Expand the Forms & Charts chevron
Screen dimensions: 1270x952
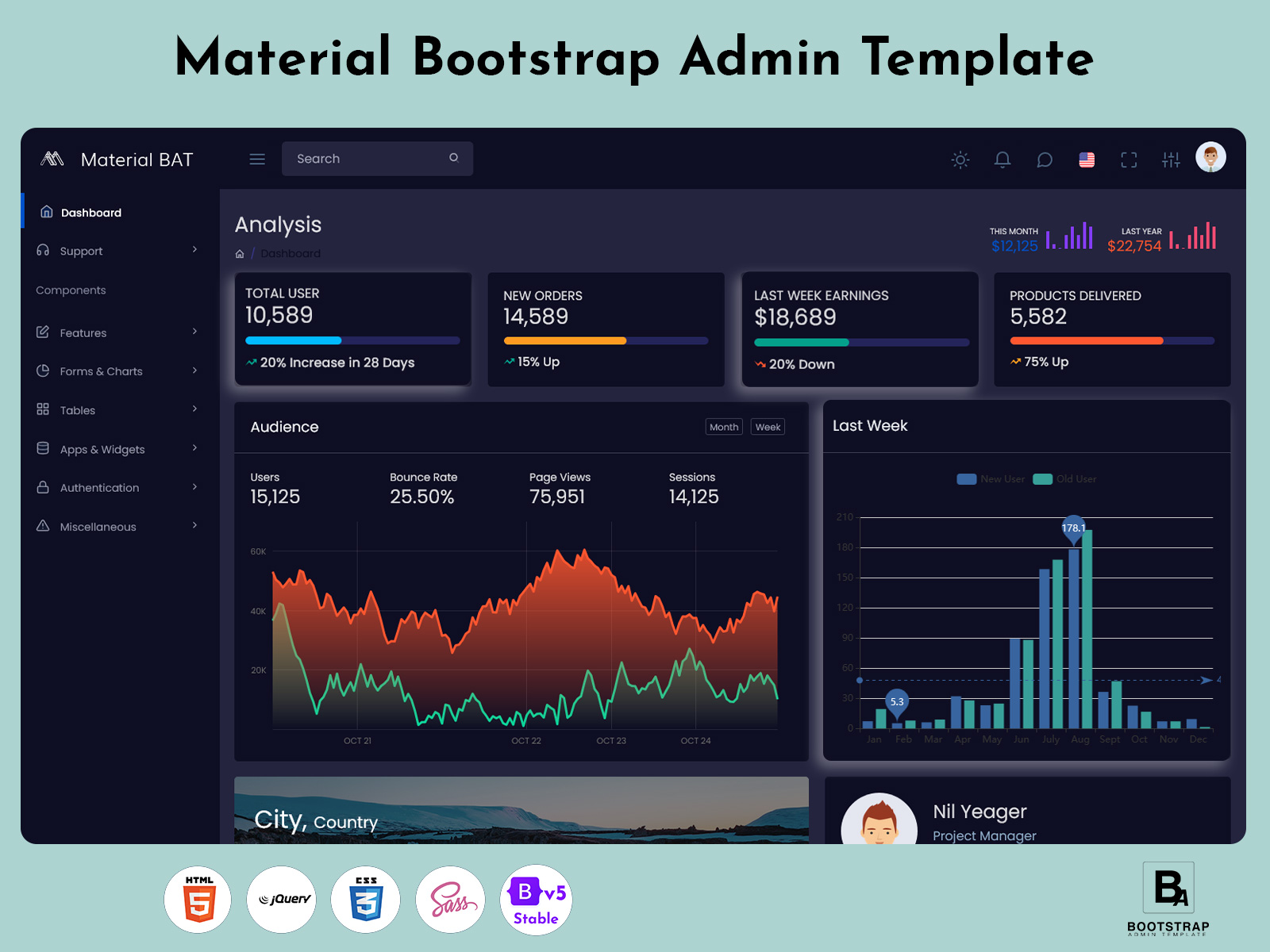click(x=194, y=370)
